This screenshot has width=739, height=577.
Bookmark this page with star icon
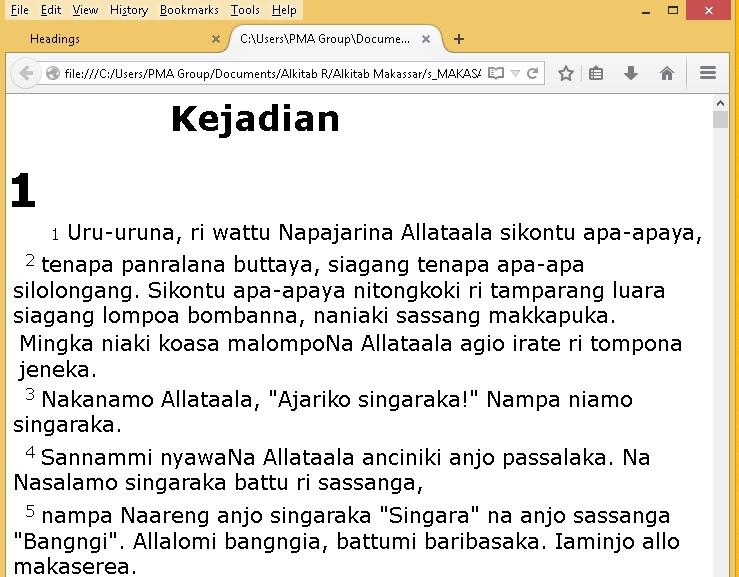click(566, 74)
